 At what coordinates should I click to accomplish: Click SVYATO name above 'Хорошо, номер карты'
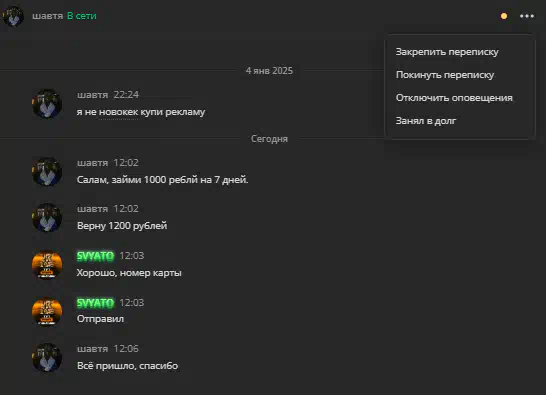(x=95, y=256)
